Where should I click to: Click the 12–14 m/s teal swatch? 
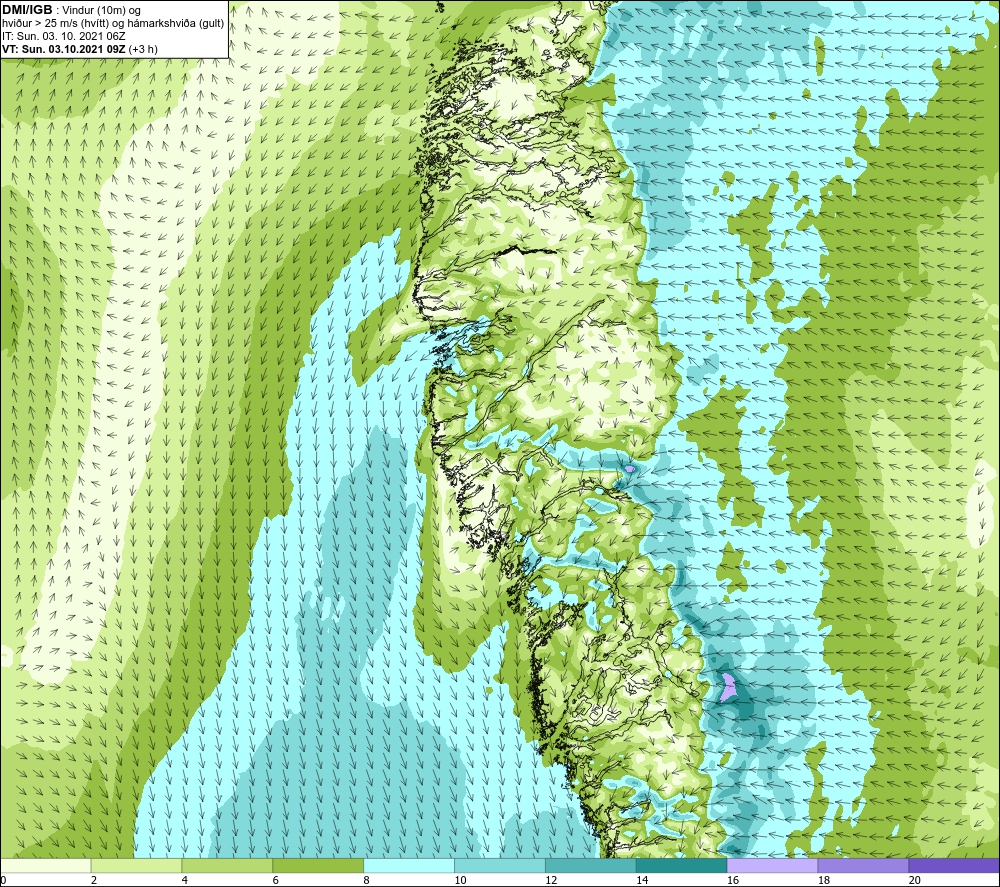[591, 866]
